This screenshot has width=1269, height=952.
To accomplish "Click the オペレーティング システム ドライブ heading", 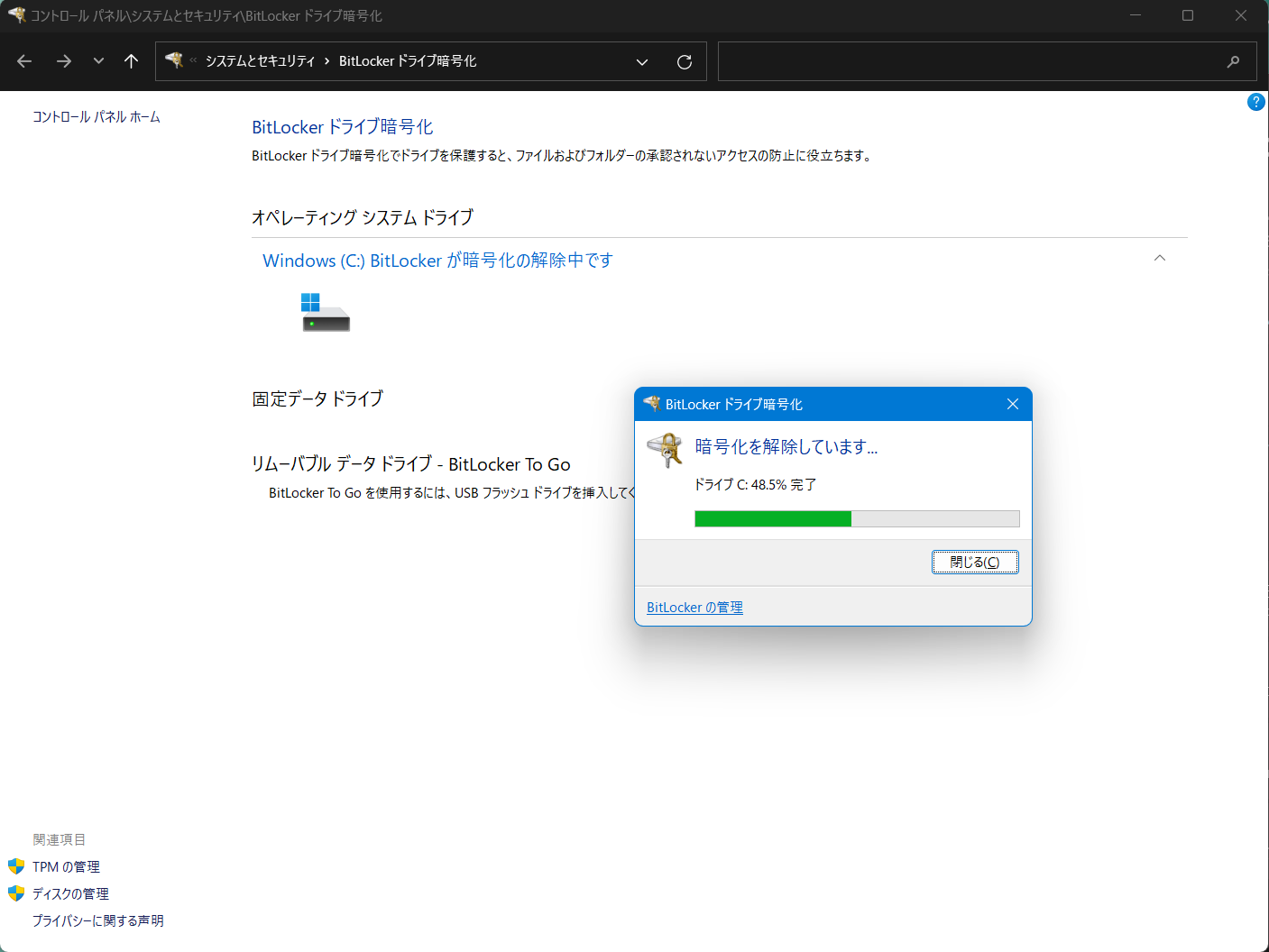I will (363, 217).
